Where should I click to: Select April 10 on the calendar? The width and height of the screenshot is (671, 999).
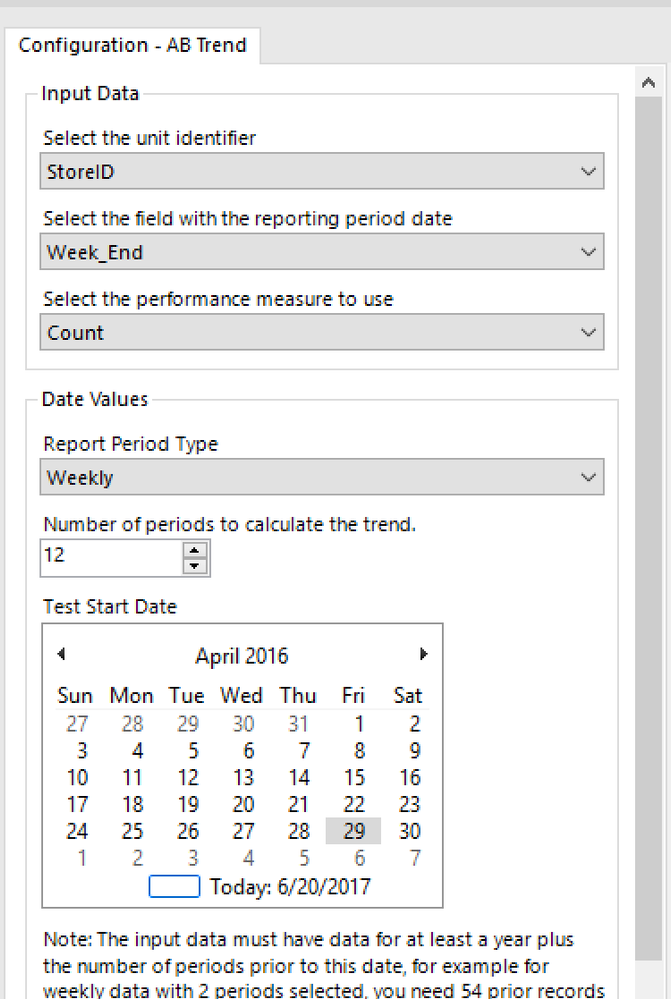pos(77,777)
